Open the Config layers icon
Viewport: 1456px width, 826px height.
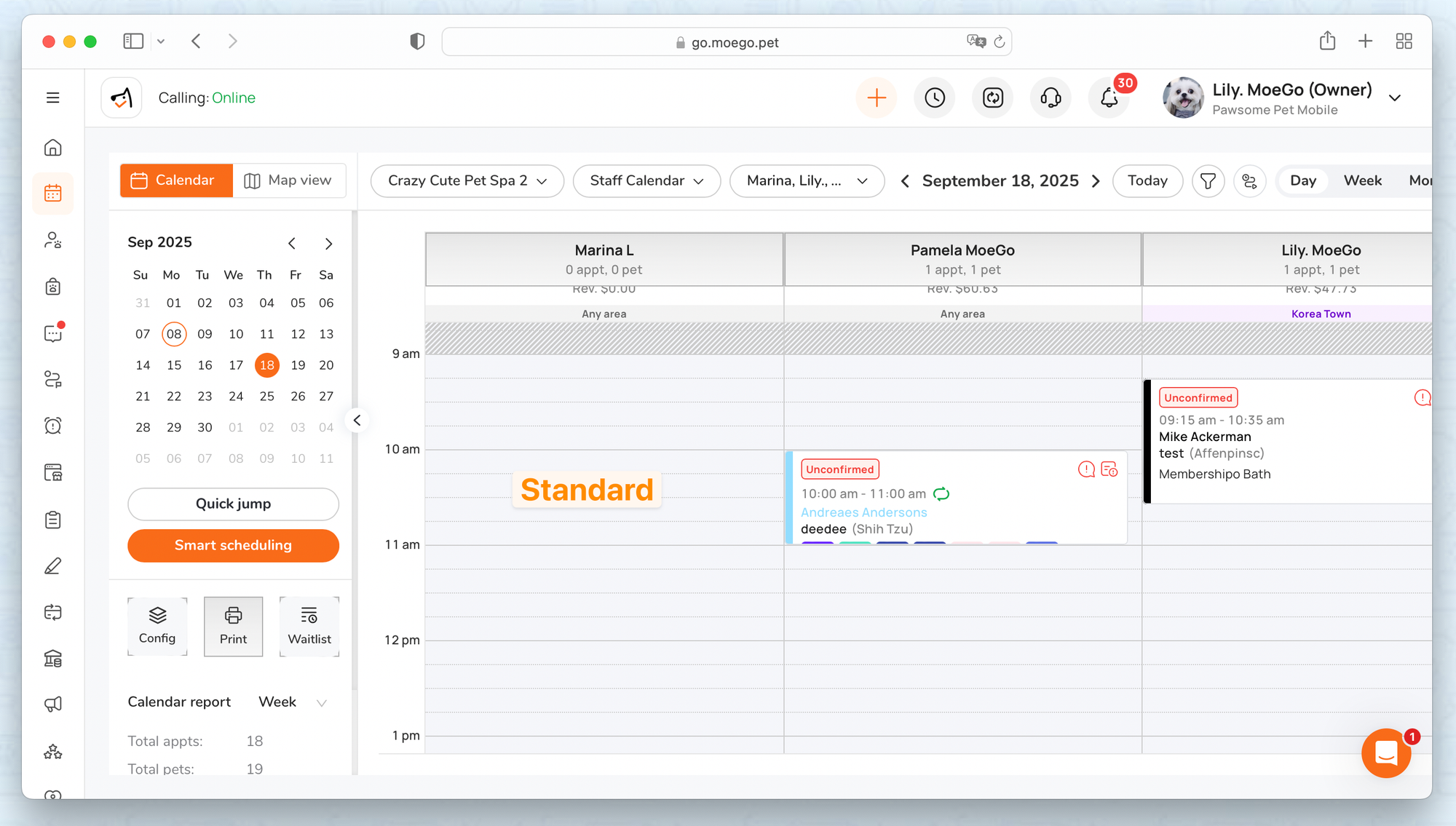tap(157, 626)
